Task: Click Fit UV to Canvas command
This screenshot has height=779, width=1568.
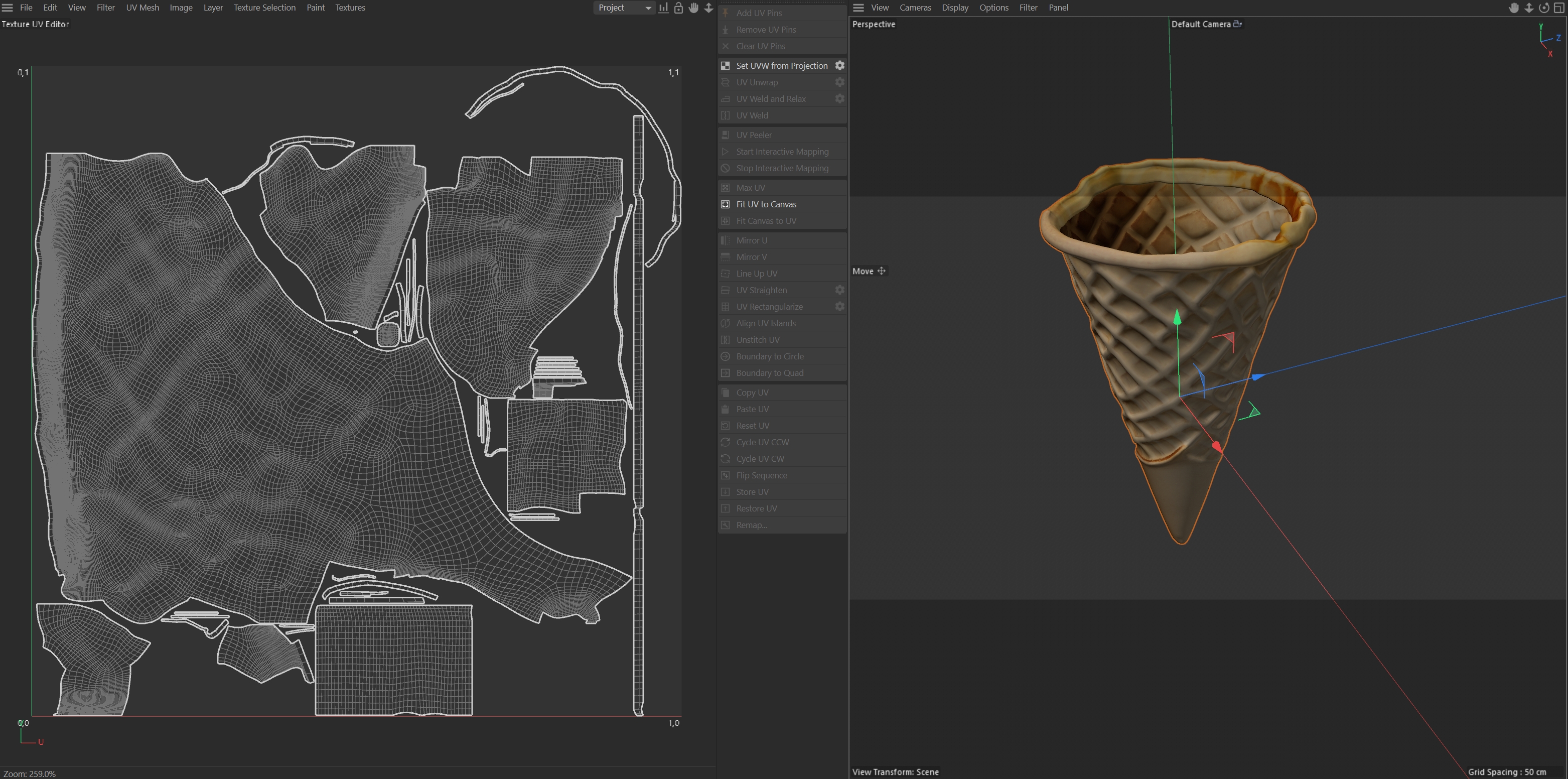Action: (x=766, y=204)
